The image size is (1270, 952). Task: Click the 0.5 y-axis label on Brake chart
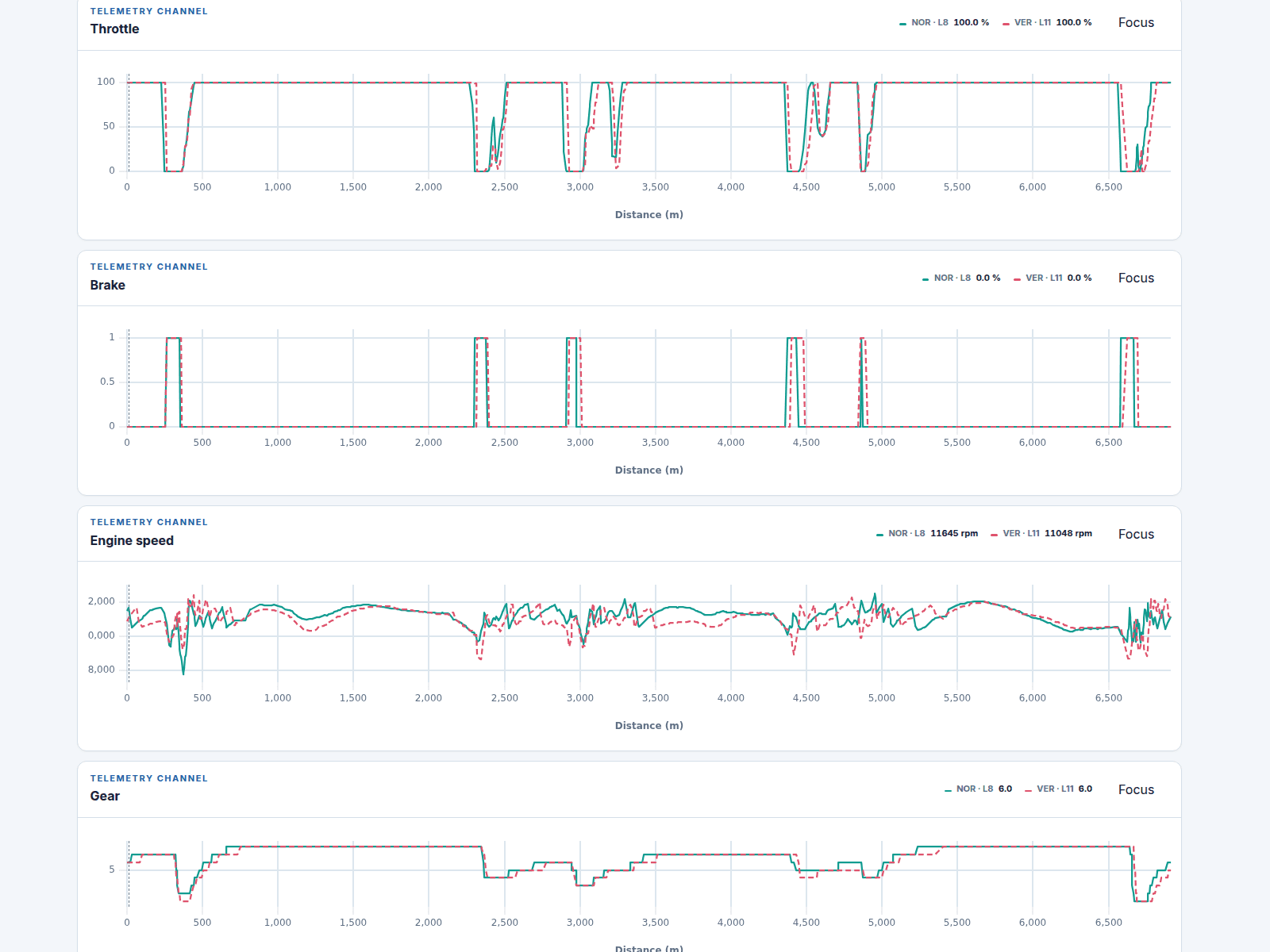[x=107, y=382]
